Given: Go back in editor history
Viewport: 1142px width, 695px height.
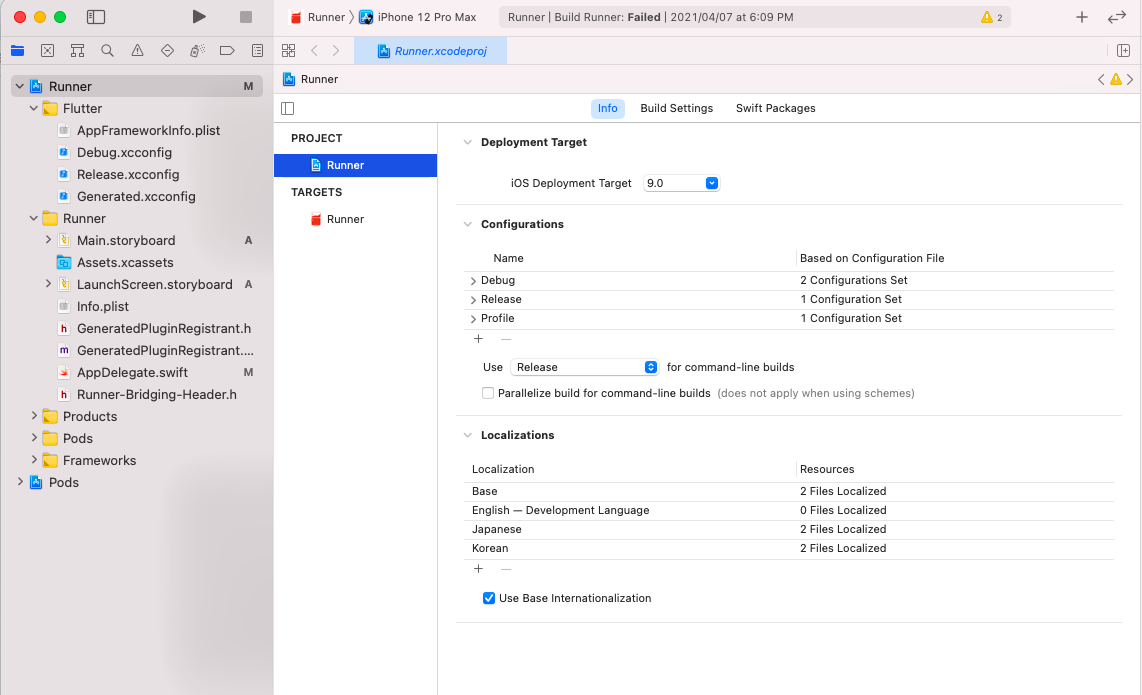Looking at the screenshot, I should pos(315,50).
